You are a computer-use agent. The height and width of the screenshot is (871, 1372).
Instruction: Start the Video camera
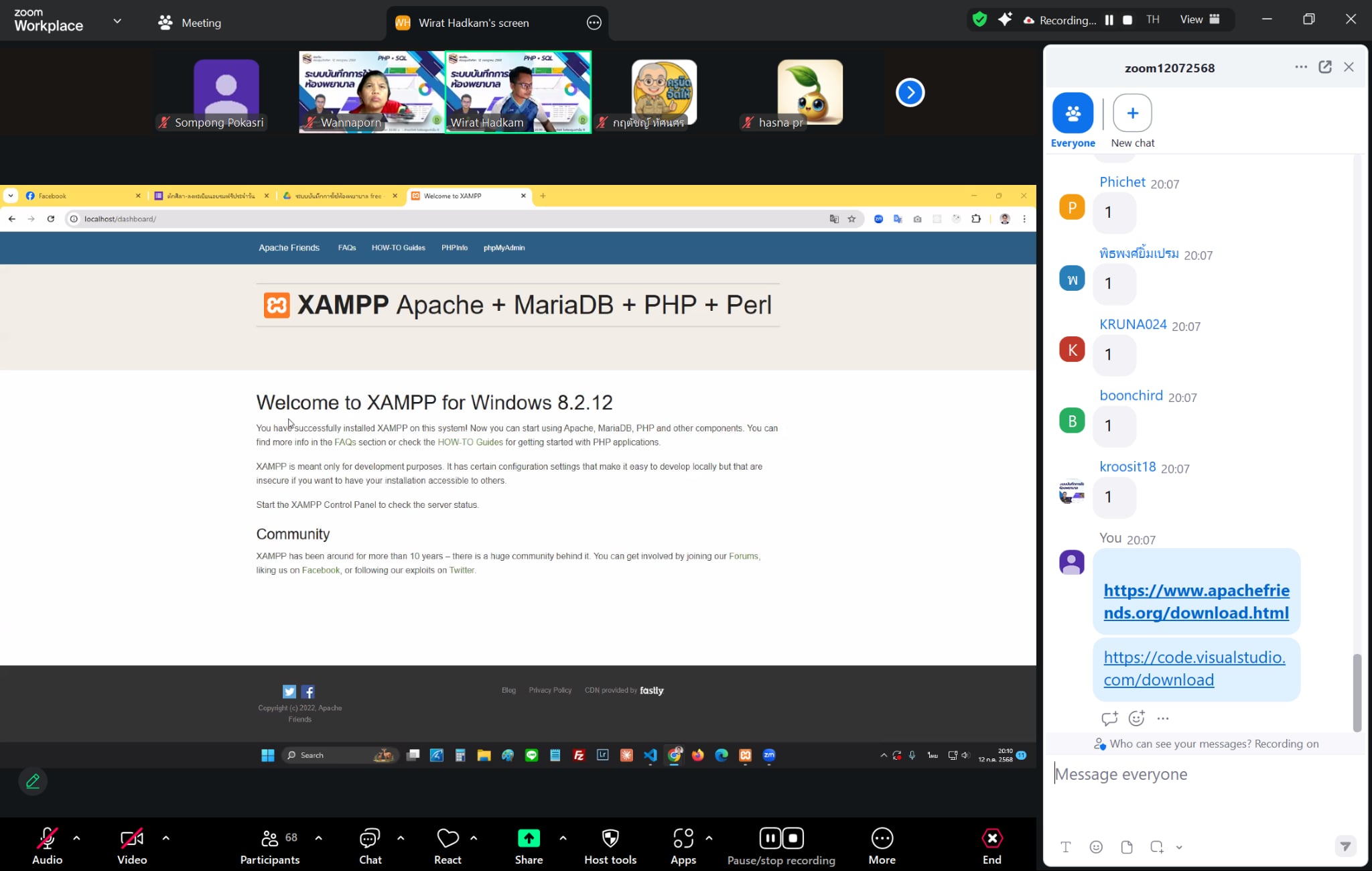tap(131, 838)
